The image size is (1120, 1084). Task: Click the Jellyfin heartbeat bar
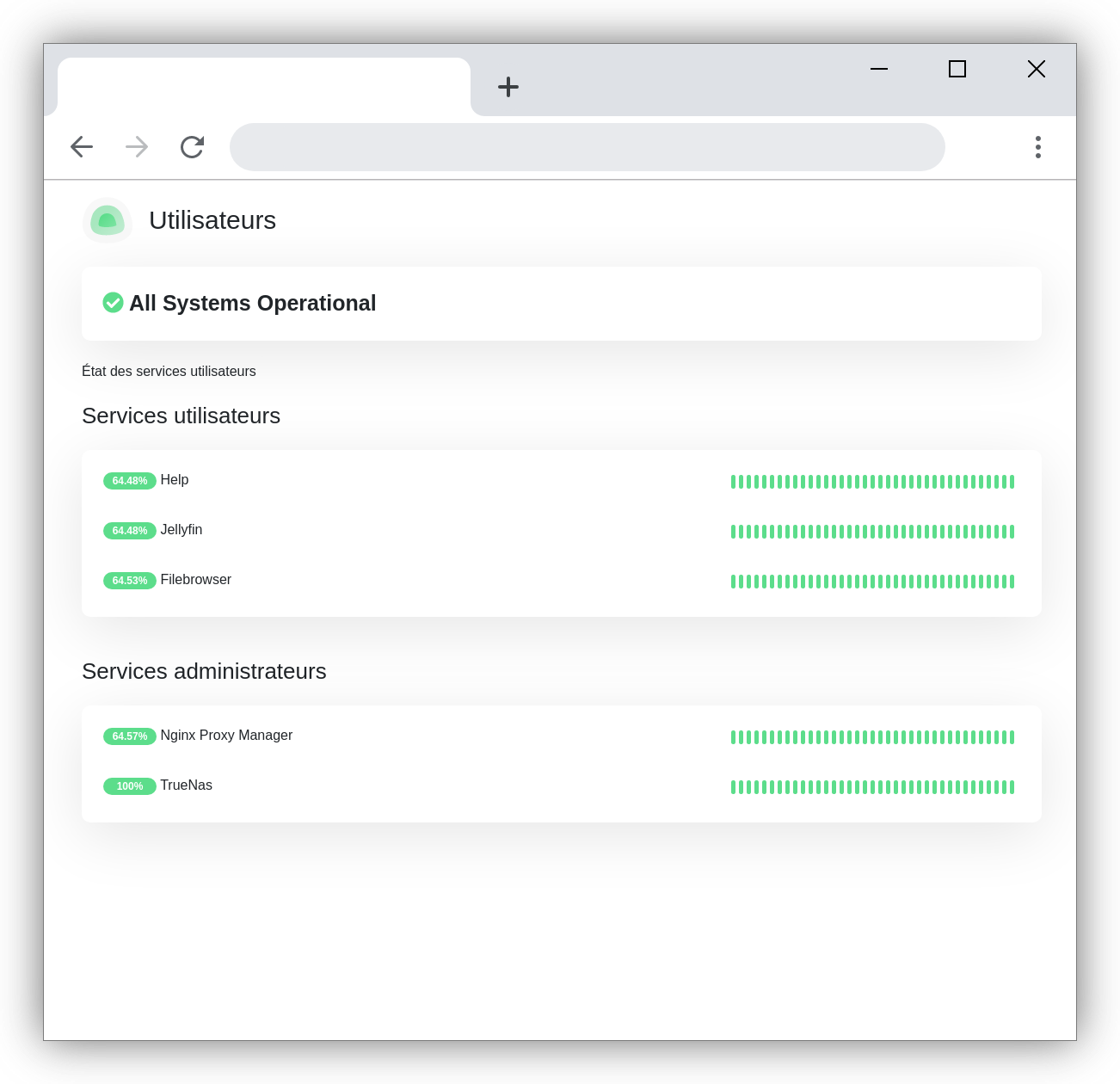pos(872,532)
